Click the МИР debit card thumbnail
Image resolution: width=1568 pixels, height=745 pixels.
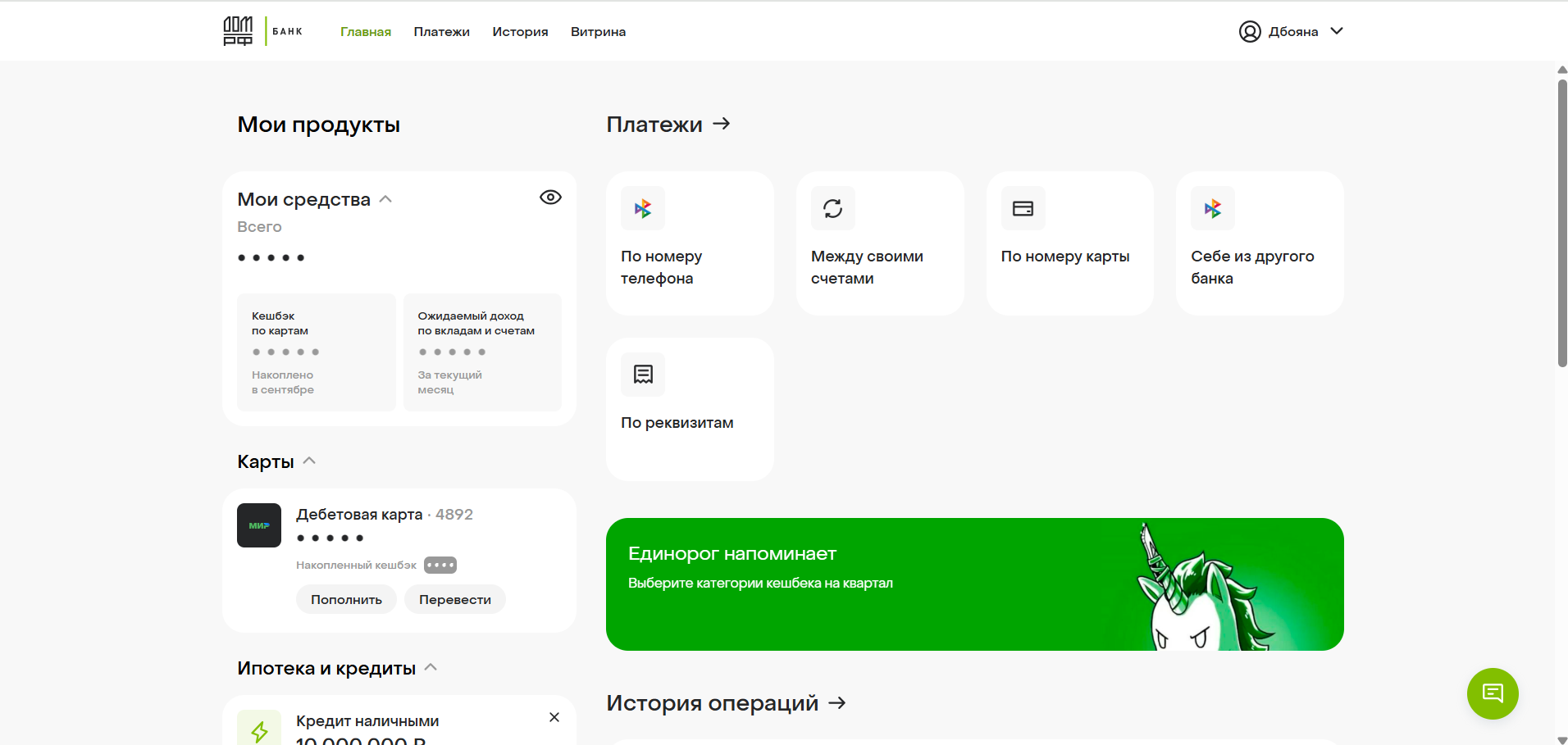(x=258, y=525)
